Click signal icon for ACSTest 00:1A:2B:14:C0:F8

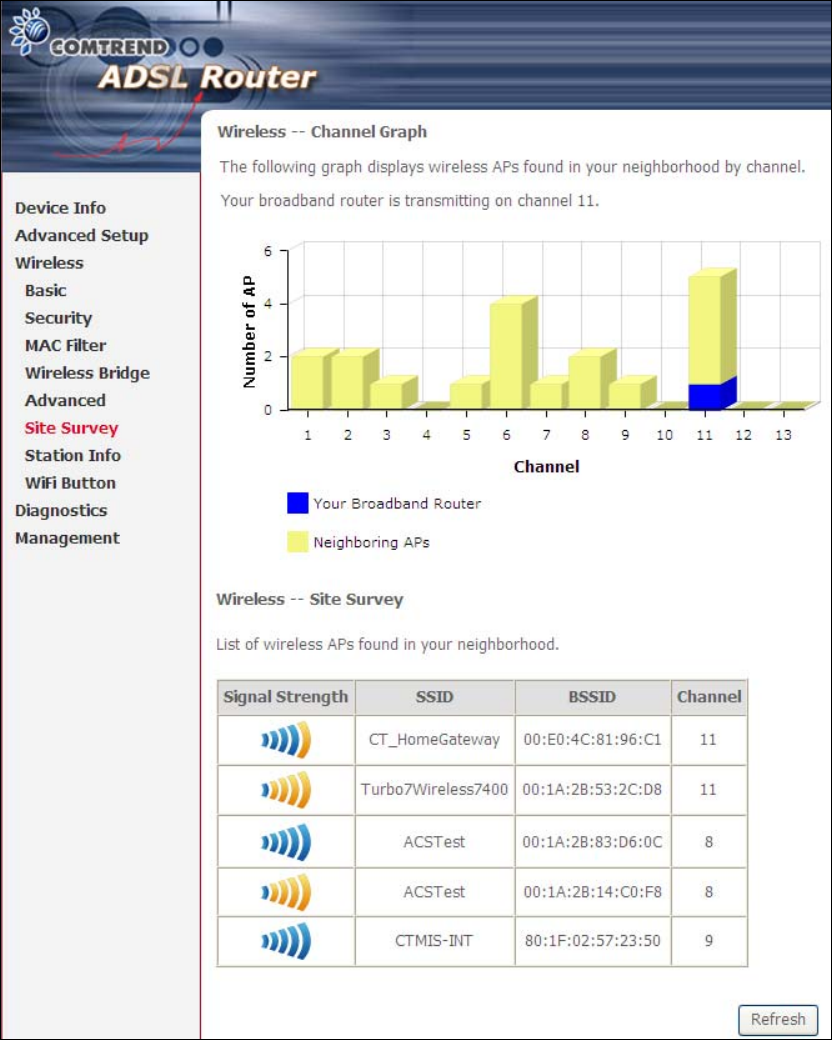pyautogui.click(x=286, y=892)
